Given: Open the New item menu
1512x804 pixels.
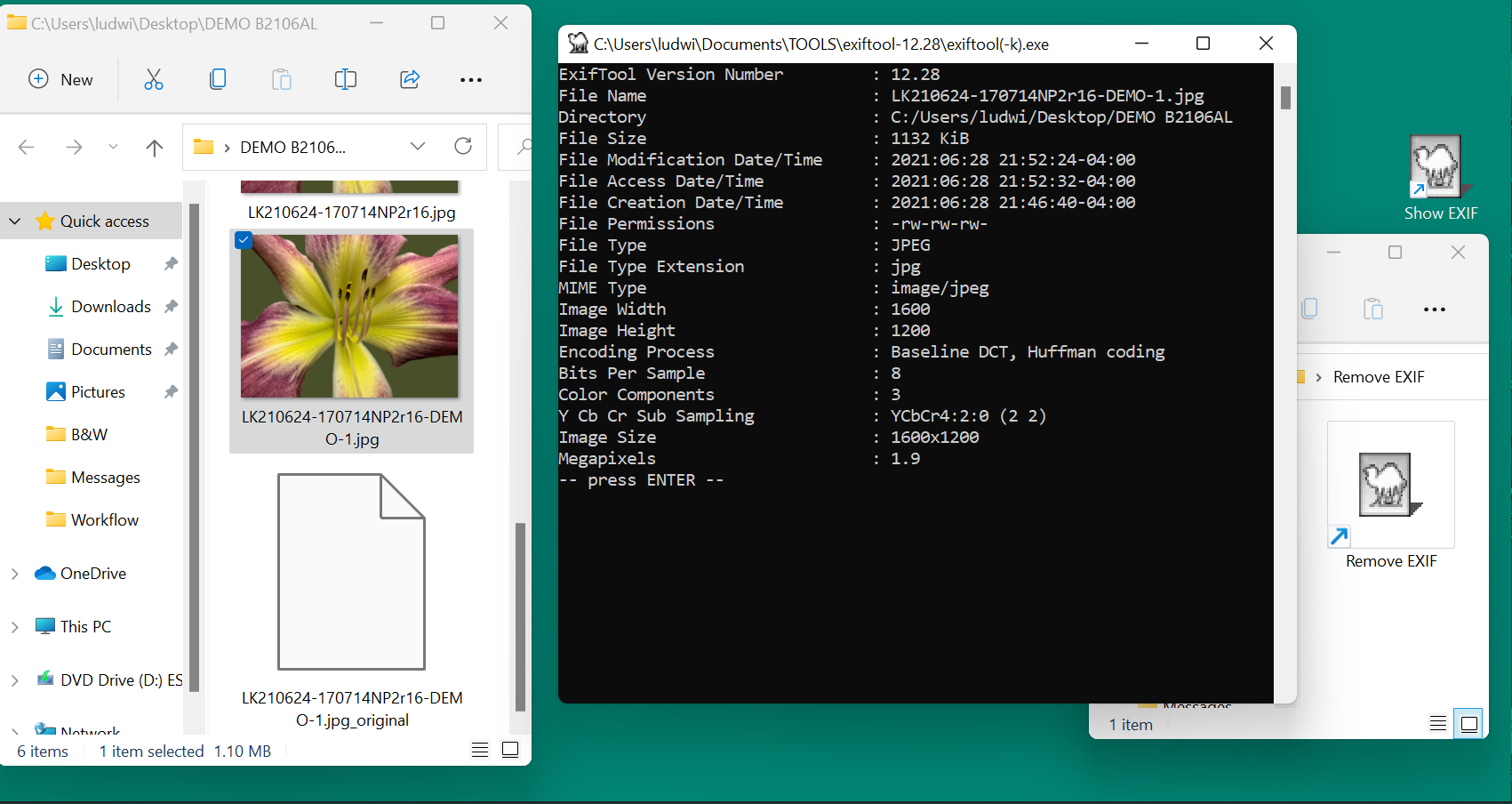Looking at the screenshot, I should (x=61, y=80).
